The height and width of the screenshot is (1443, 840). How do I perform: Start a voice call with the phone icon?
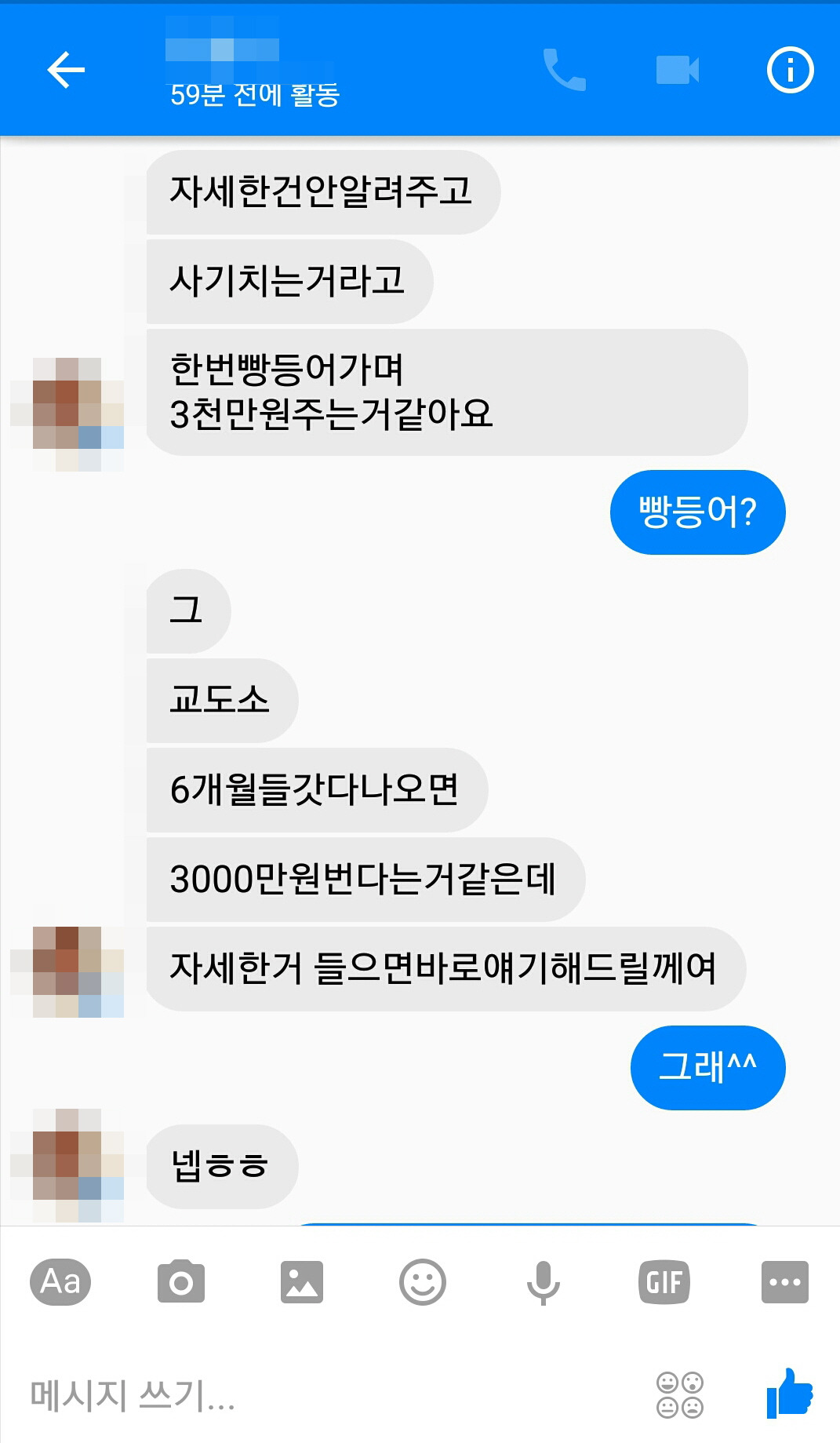(x=565, y=70)
